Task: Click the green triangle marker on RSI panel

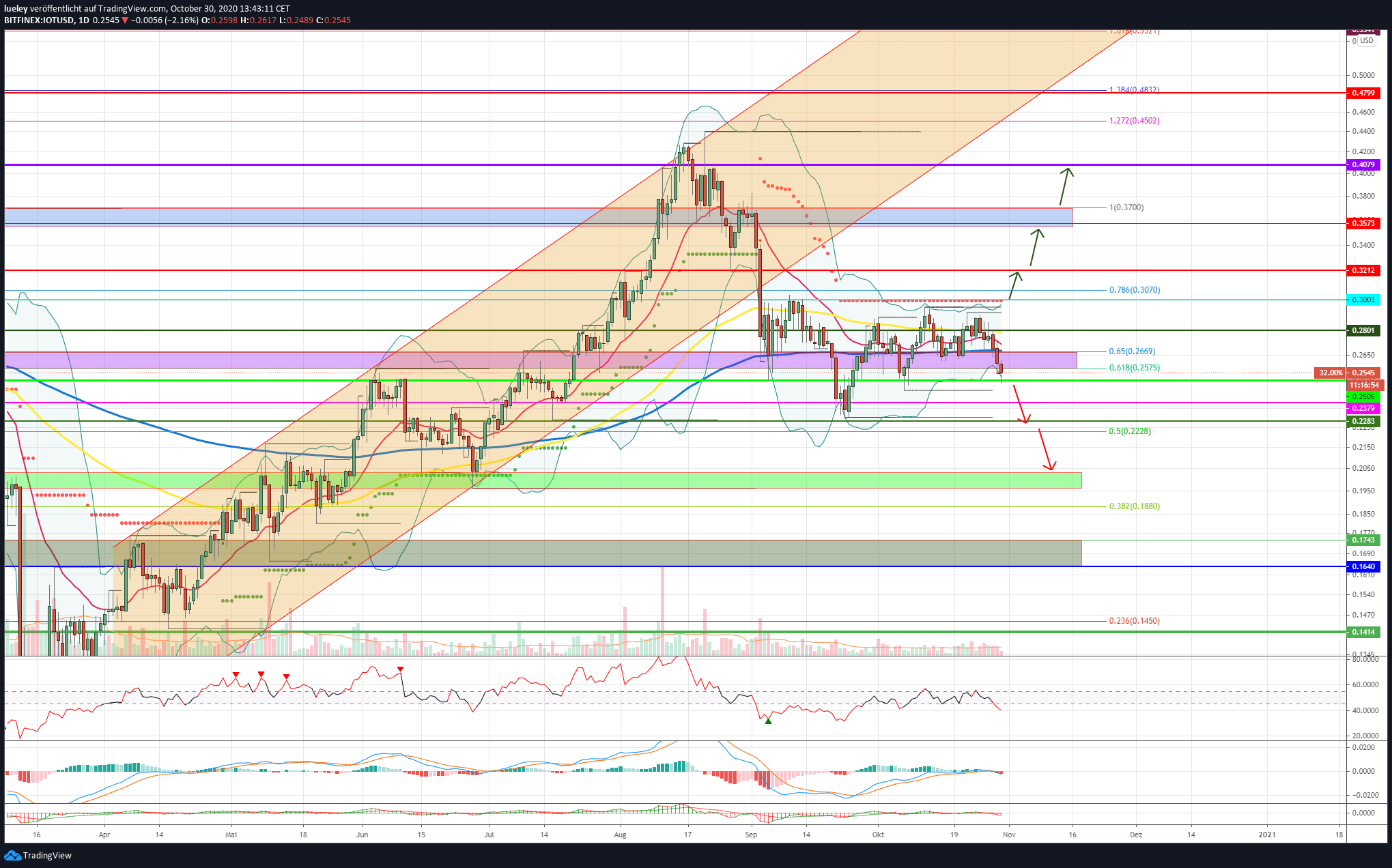Action: [768, 721]
